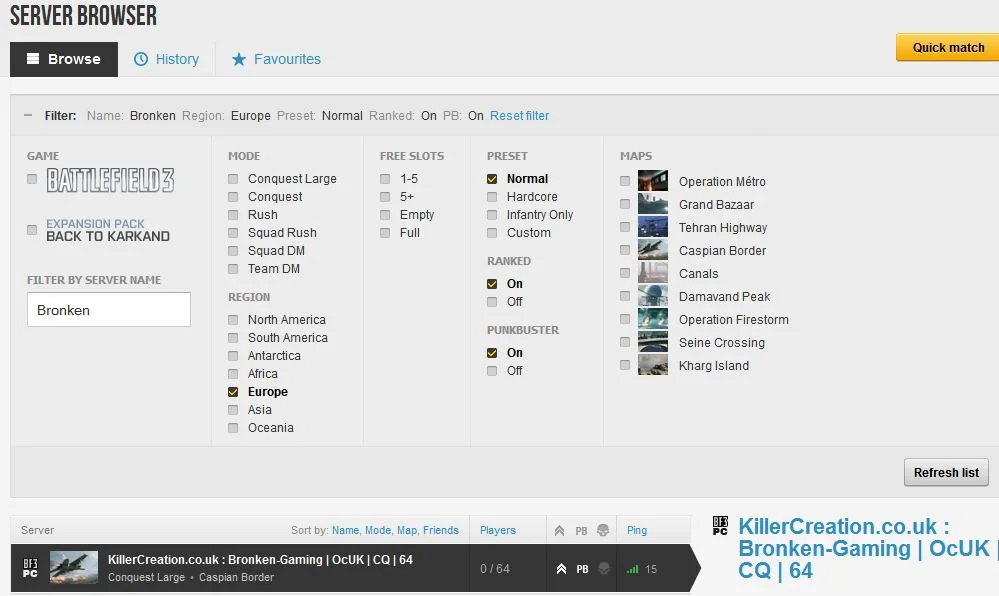Image resolution: width=999 pixels, height=596 pixels.
Task: Click the Tehran Highway map thumbnail
Action: click(653, 227)
